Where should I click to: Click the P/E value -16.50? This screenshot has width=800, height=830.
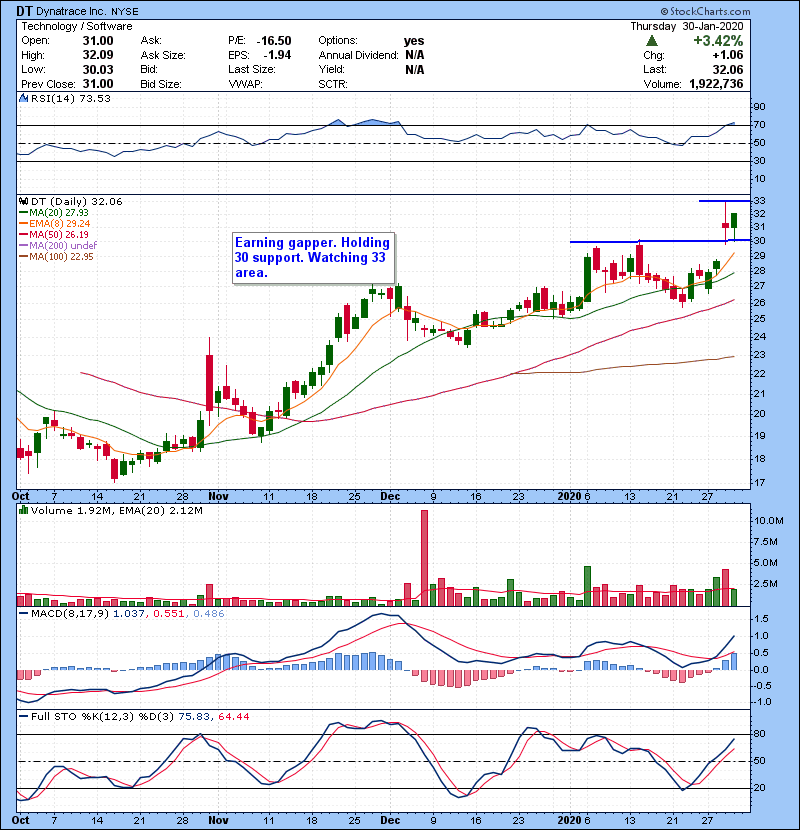pyautogui.click(x=274, y=41)
